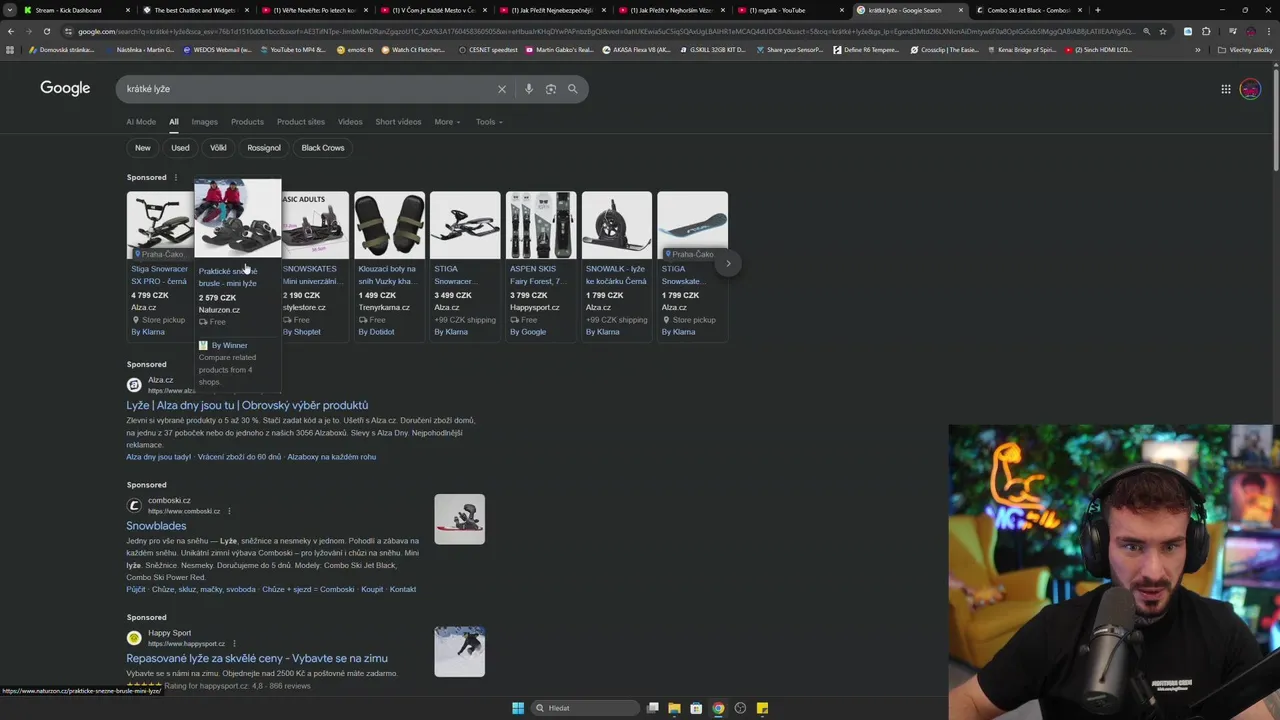Click the browser address bar

click(608, 31)
